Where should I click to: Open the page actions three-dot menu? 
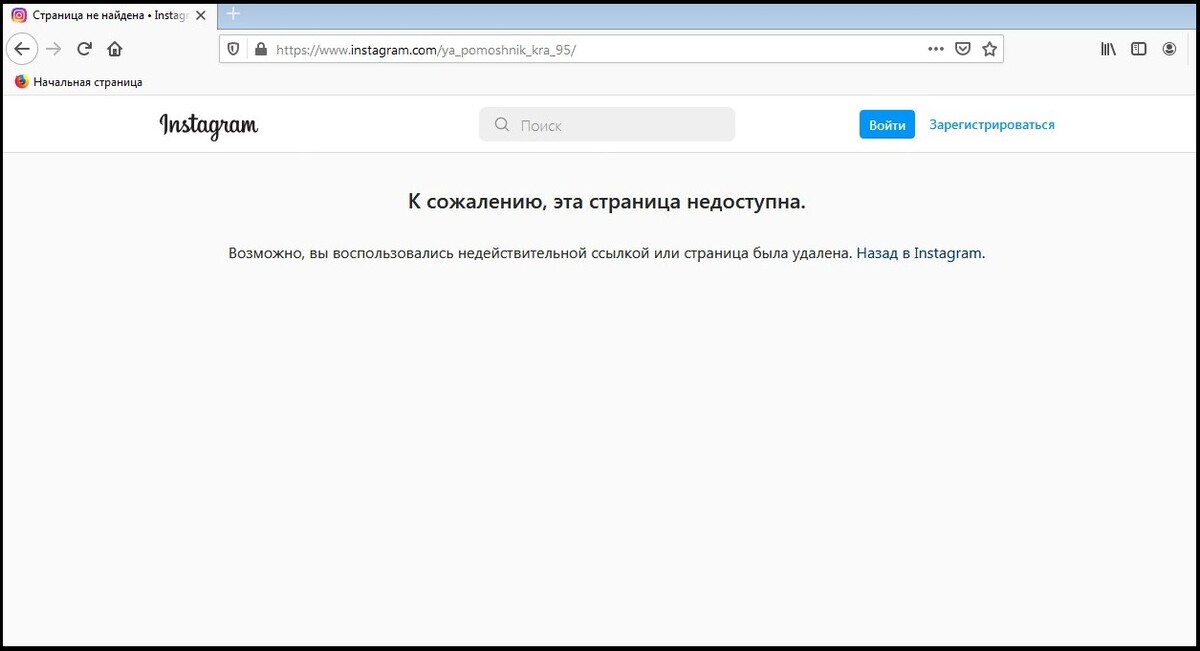935,48
